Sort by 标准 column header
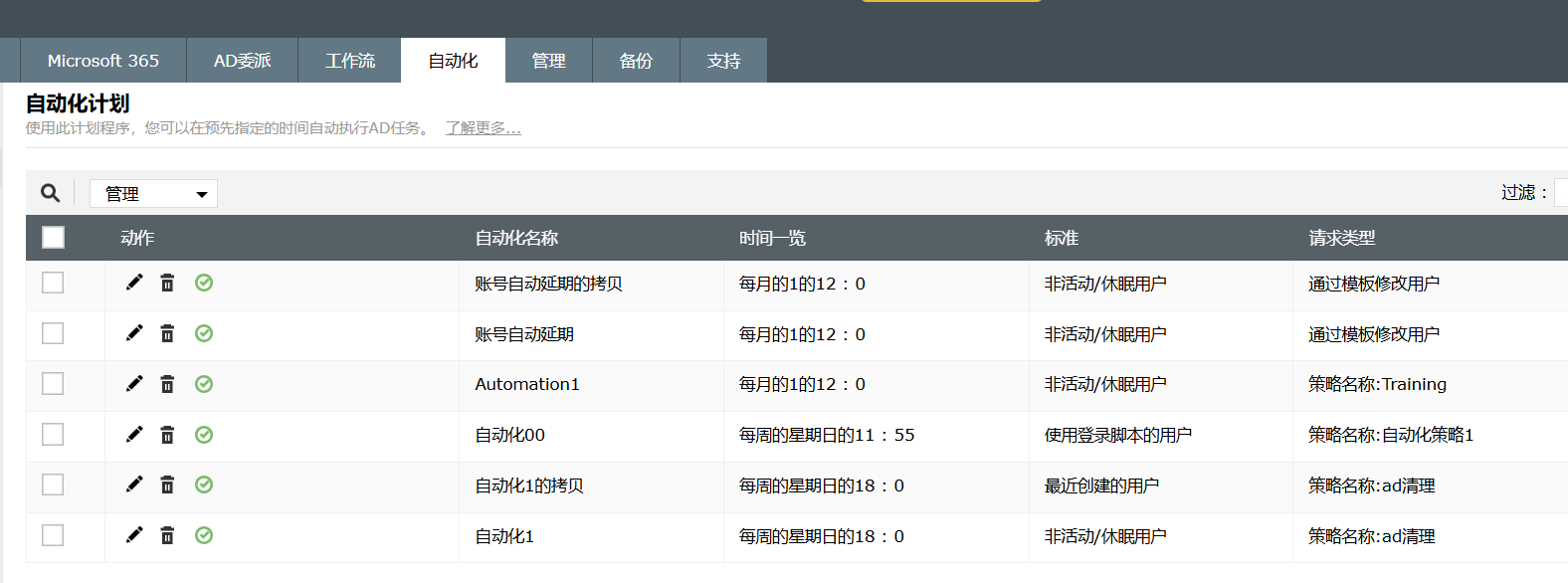The height and width of the screenshot is (583, 1568). click(1062, 238)
